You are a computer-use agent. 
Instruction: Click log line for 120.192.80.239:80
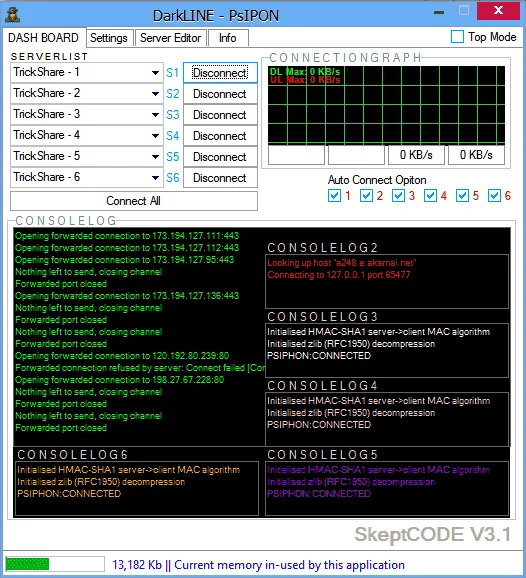click(x=122, y=356)
